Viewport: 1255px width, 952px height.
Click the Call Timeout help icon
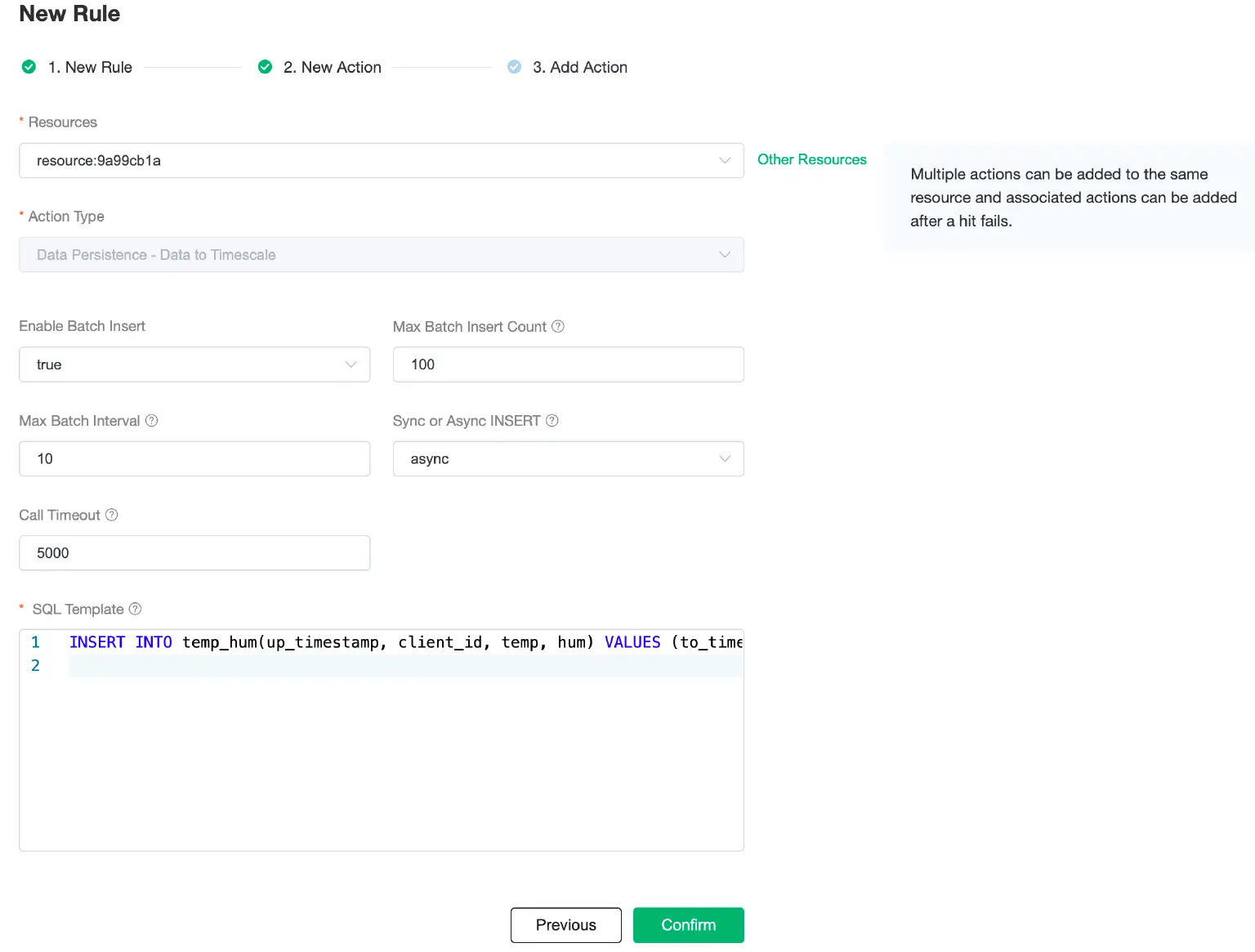pos(112,515)
